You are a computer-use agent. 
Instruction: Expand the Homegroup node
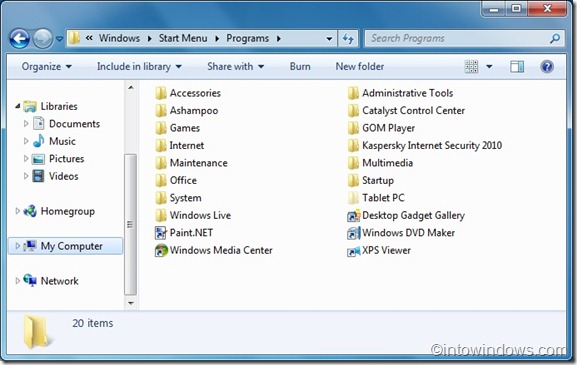click(17, 211)
